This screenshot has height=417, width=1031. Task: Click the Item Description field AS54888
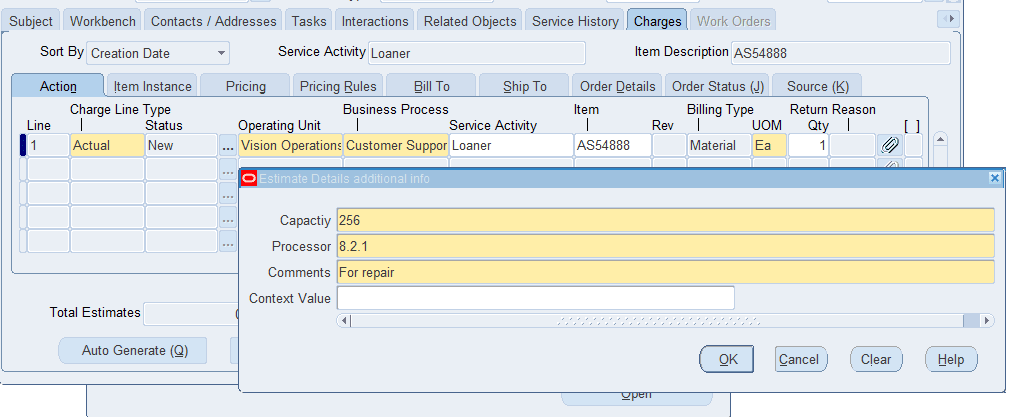(840, 53)
